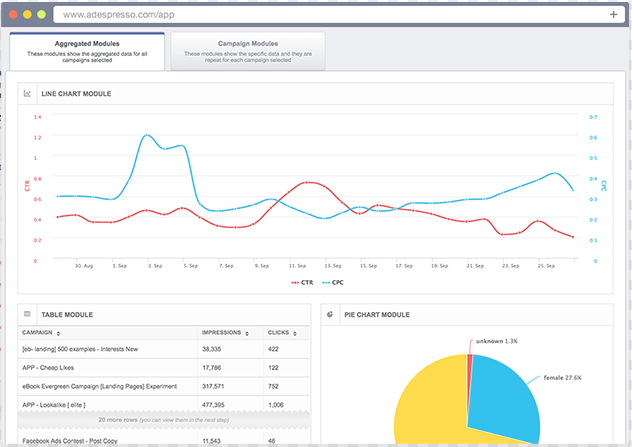Click the 'unknown 1.3%' pie label
632x447 pixels.
click(x=497, y=341)
